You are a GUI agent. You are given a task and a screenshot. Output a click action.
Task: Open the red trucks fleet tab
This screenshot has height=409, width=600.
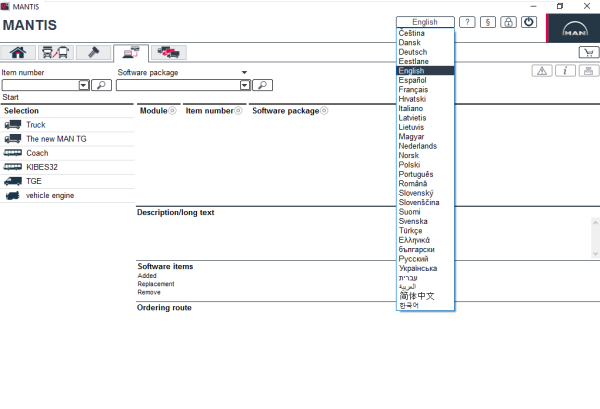click(169, 52)
